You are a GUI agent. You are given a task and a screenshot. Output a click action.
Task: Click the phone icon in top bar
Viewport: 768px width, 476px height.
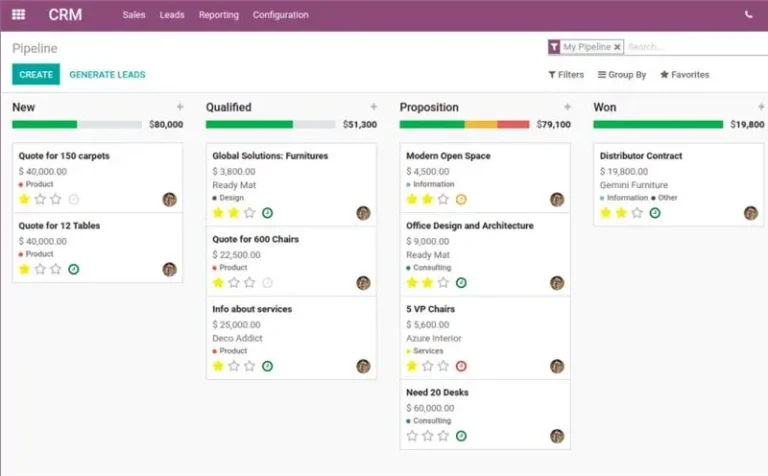point(749,15)
